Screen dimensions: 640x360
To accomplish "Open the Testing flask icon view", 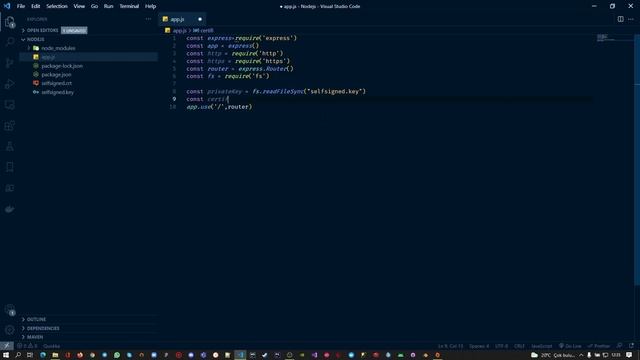I will point(9,146).
